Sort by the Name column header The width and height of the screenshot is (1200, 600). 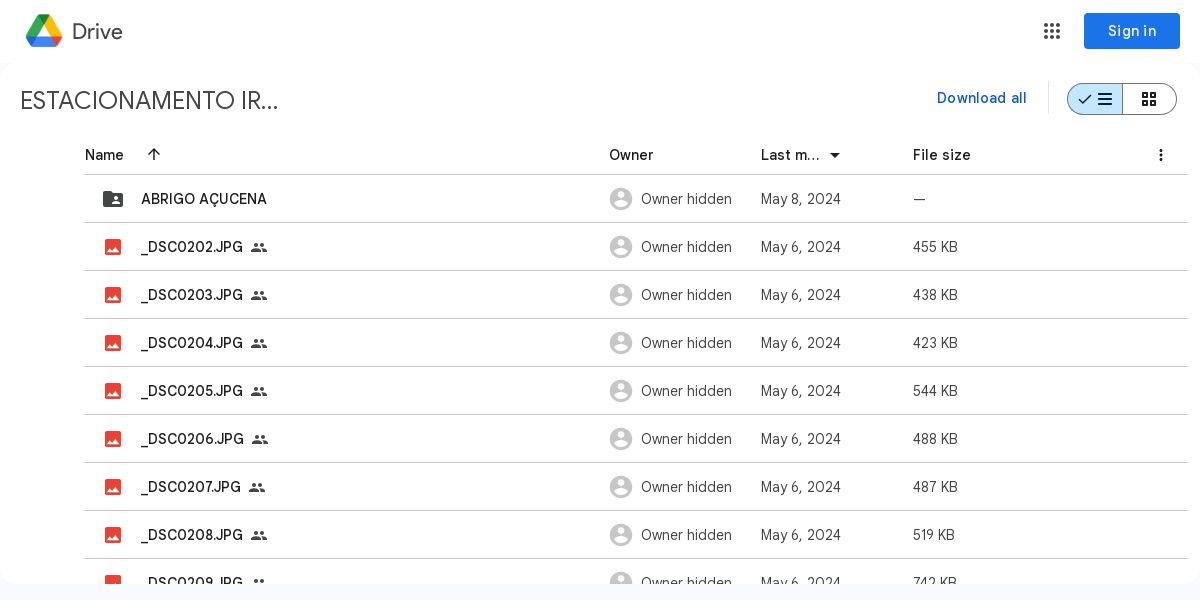[x=104, y=155]
